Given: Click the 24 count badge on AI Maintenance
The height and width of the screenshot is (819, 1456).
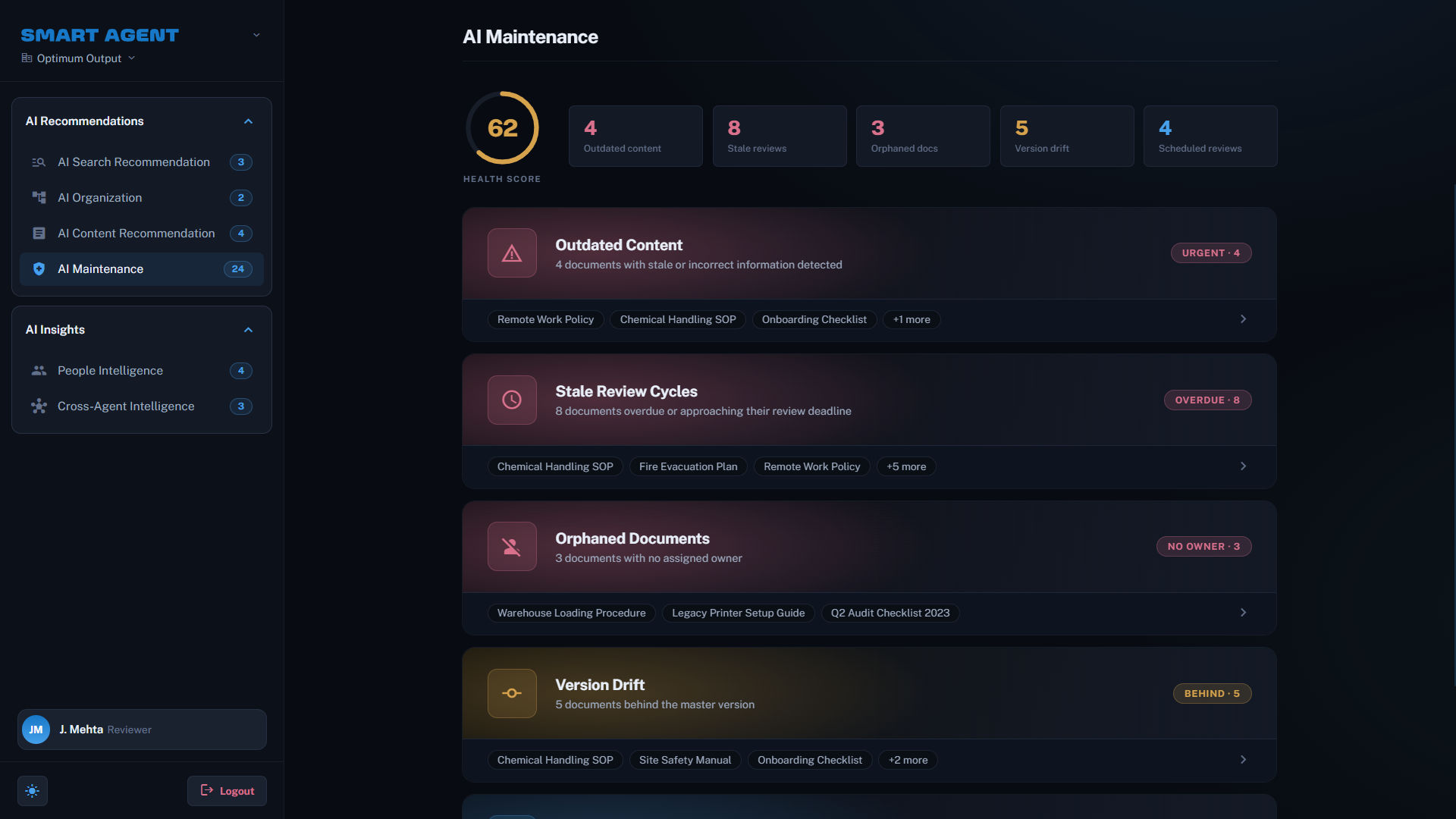Looking at the screenshot, I should point(237,269).
